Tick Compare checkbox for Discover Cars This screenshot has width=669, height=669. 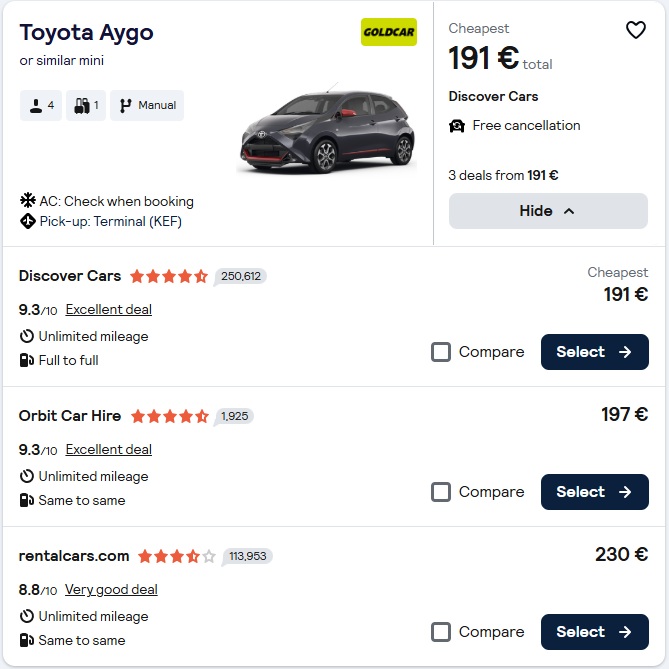[x=441, y=352]
